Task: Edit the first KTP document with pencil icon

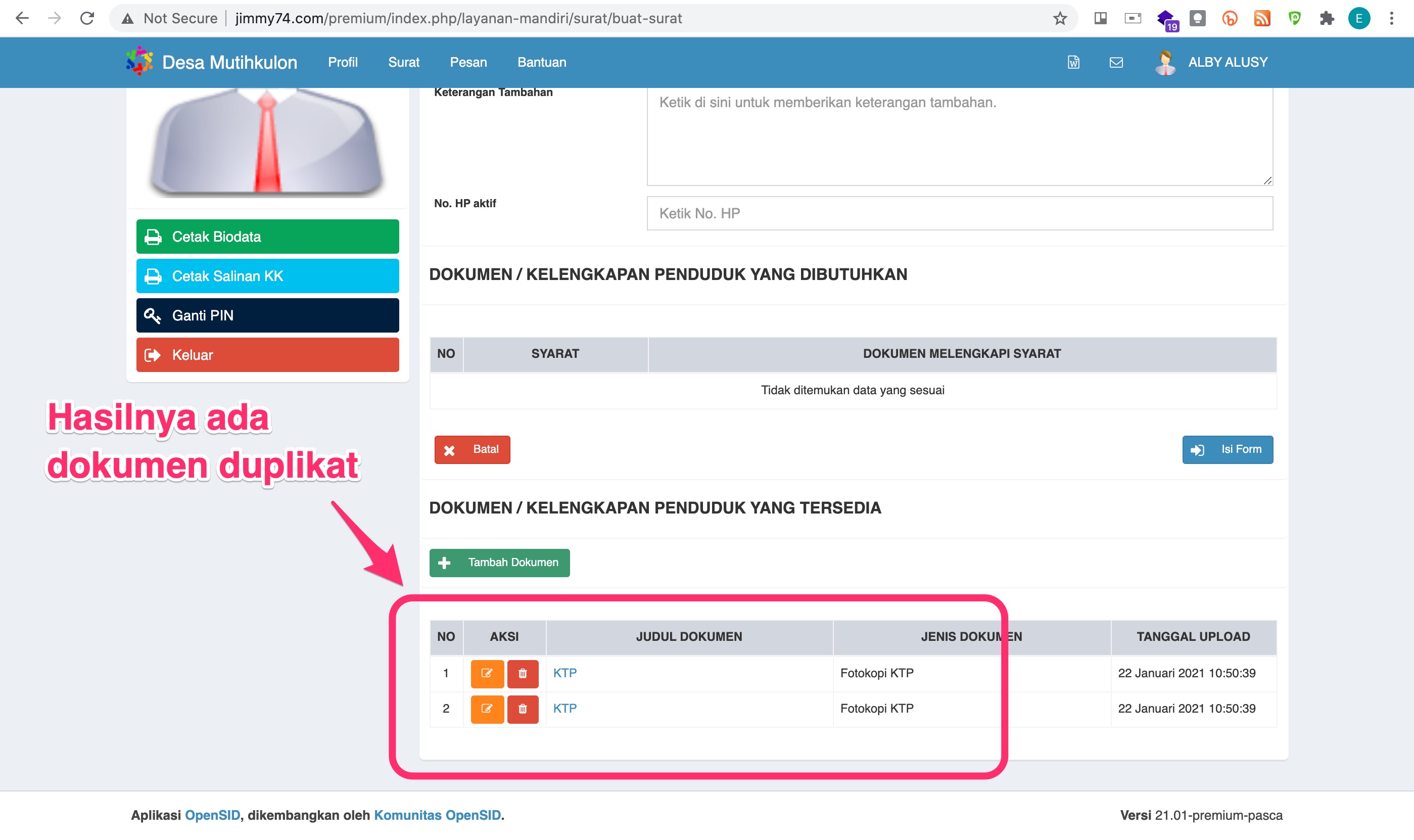Action: (x=487, y=673)
